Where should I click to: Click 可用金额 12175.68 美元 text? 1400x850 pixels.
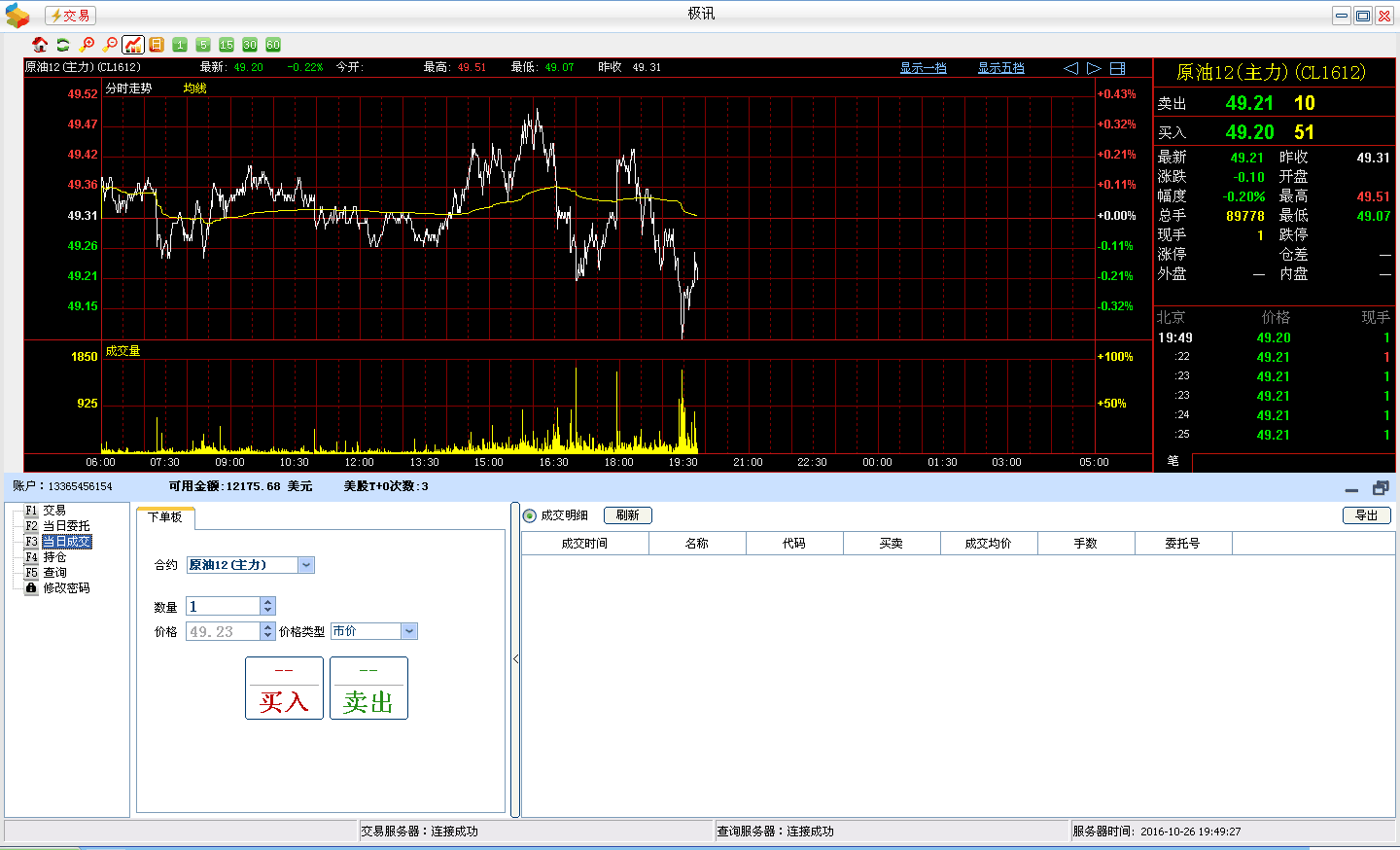(x=240, y=486)
